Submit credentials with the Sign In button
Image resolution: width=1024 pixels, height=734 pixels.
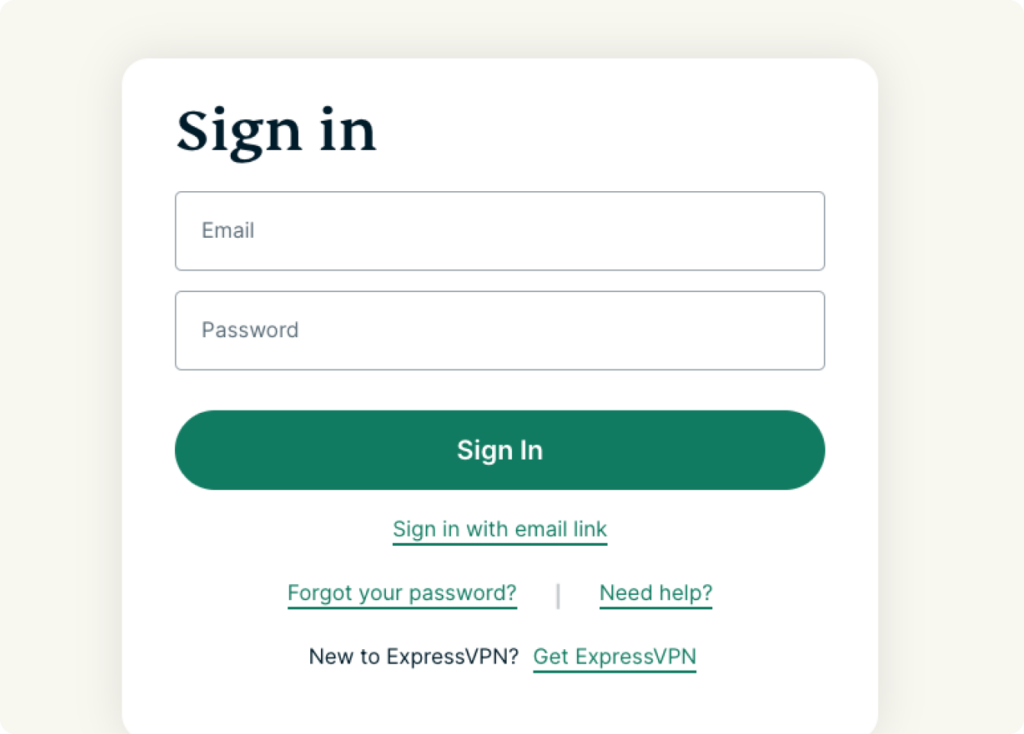[499, 450]
